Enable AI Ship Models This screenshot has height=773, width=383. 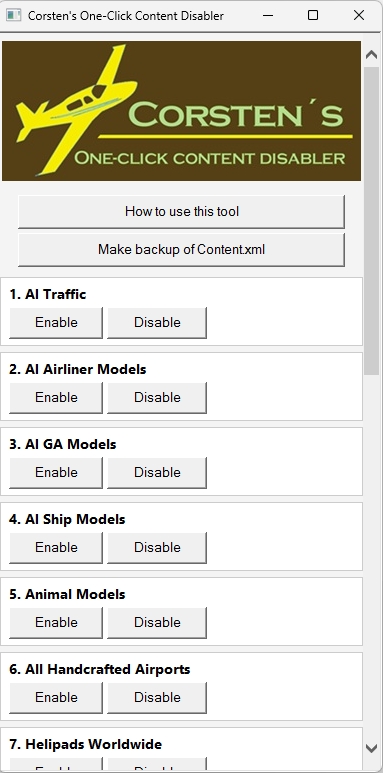coord(56,547)
